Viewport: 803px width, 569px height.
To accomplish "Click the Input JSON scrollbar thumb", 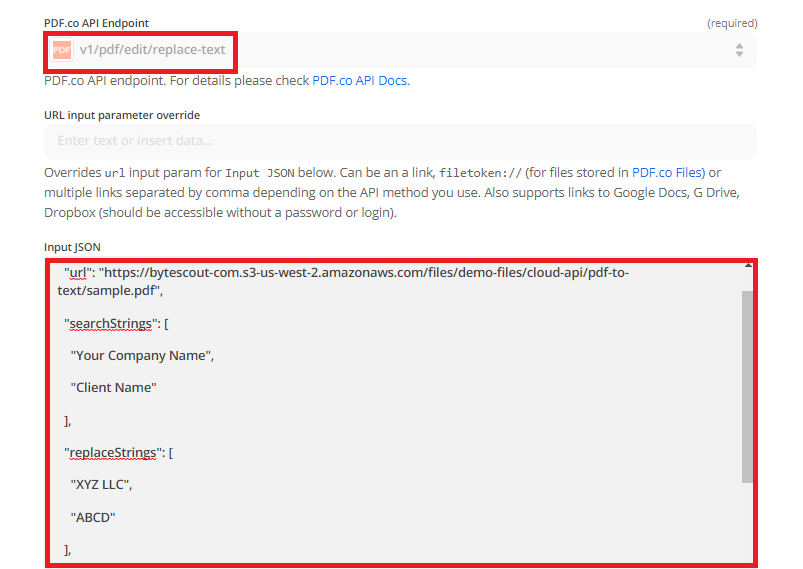I will pyautogui.click(x=747, y=387).
